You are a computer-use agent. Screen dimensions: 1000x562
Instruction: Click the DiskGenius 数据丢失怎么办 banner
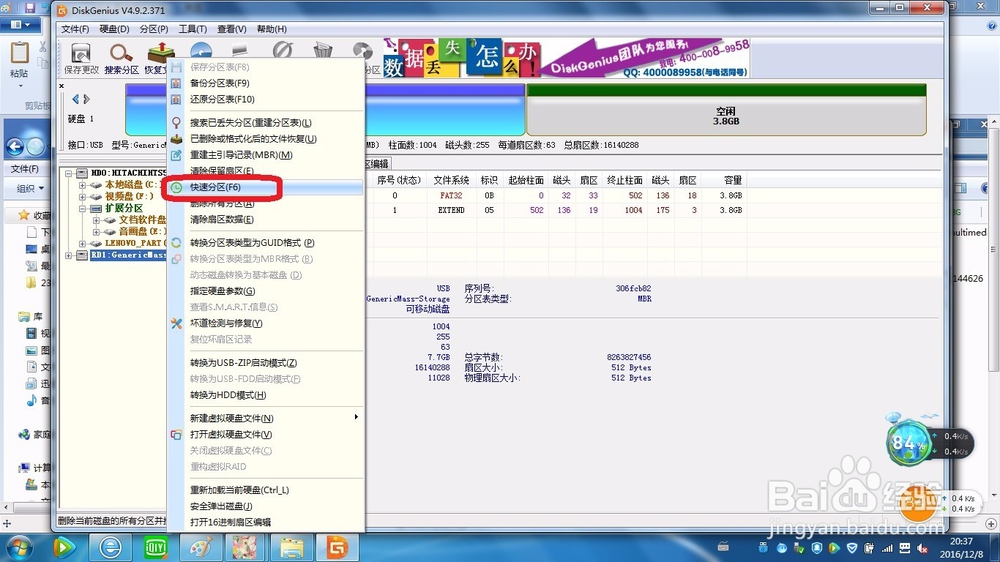(x=566, y=58)
